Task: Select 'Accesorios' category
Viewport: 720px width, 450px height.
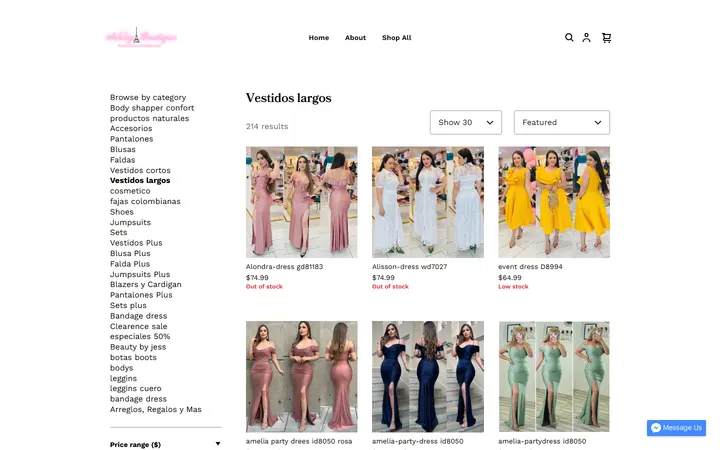Action: (x=131, y=129)
